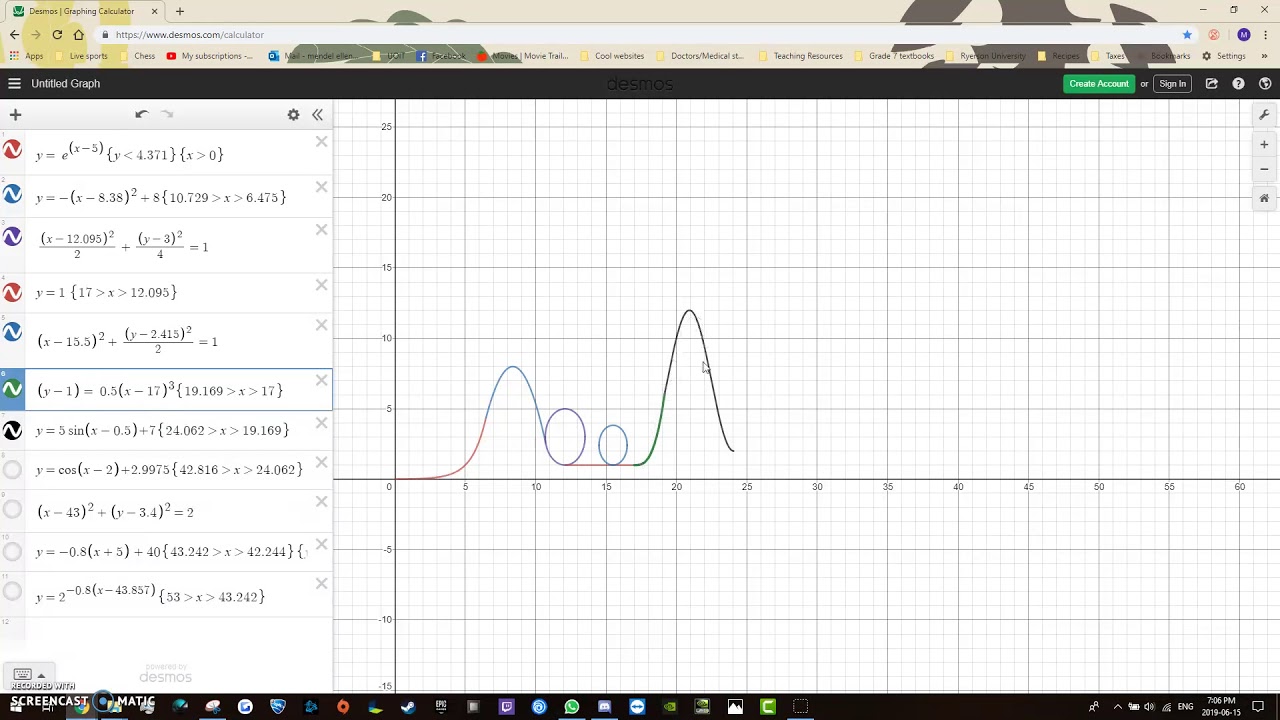
Task: Reload the Desmos page
Action: pos(57,35)
